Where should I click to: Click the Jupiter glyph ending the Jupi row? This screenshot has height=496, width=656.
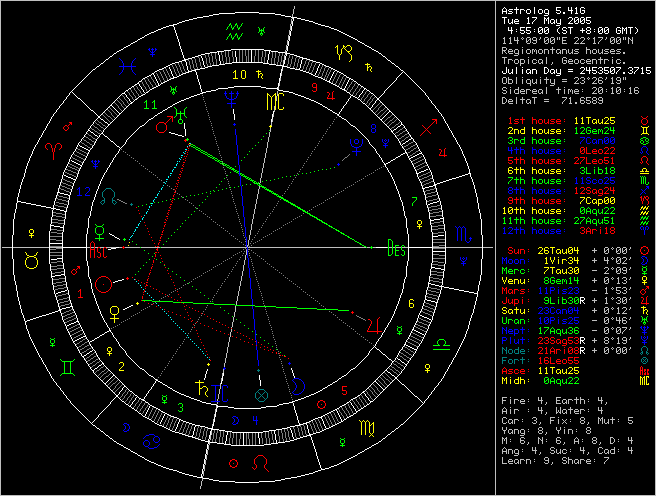tap(644, 300)
